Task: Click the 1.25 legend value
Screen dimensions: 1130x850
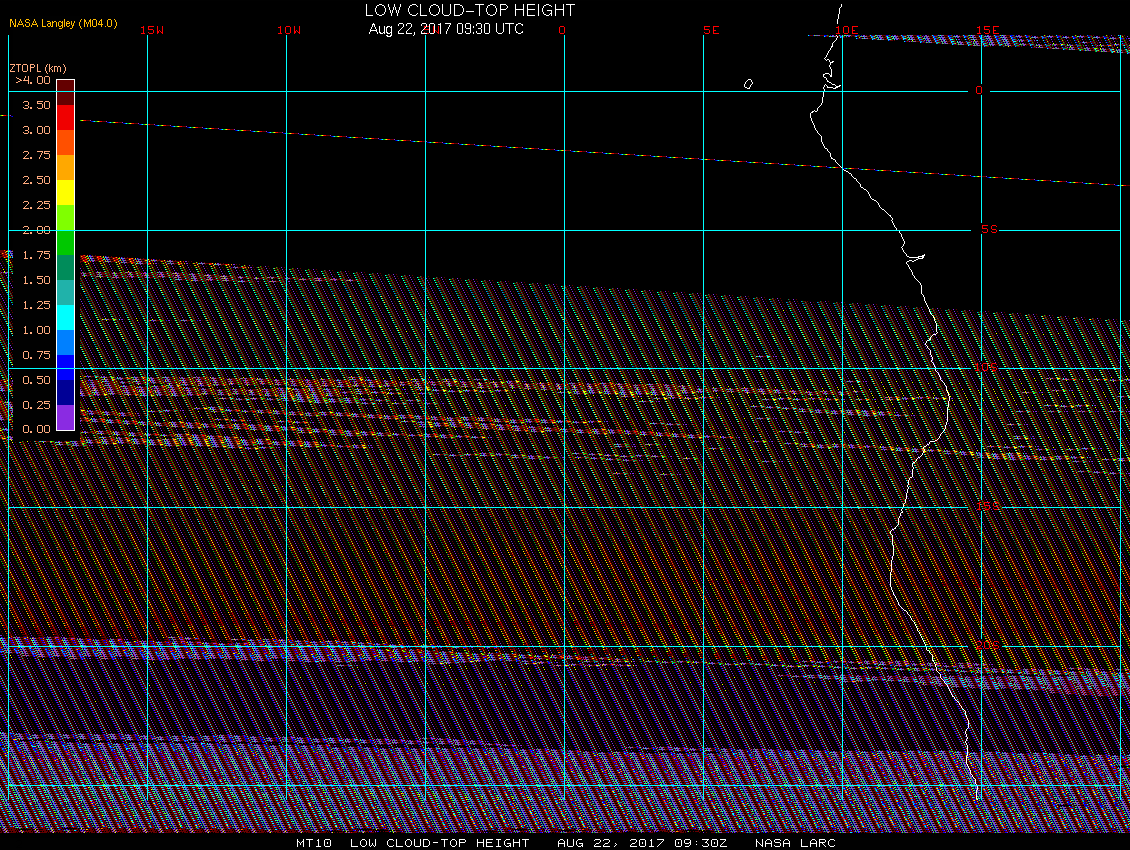Action: pos(36,305)
